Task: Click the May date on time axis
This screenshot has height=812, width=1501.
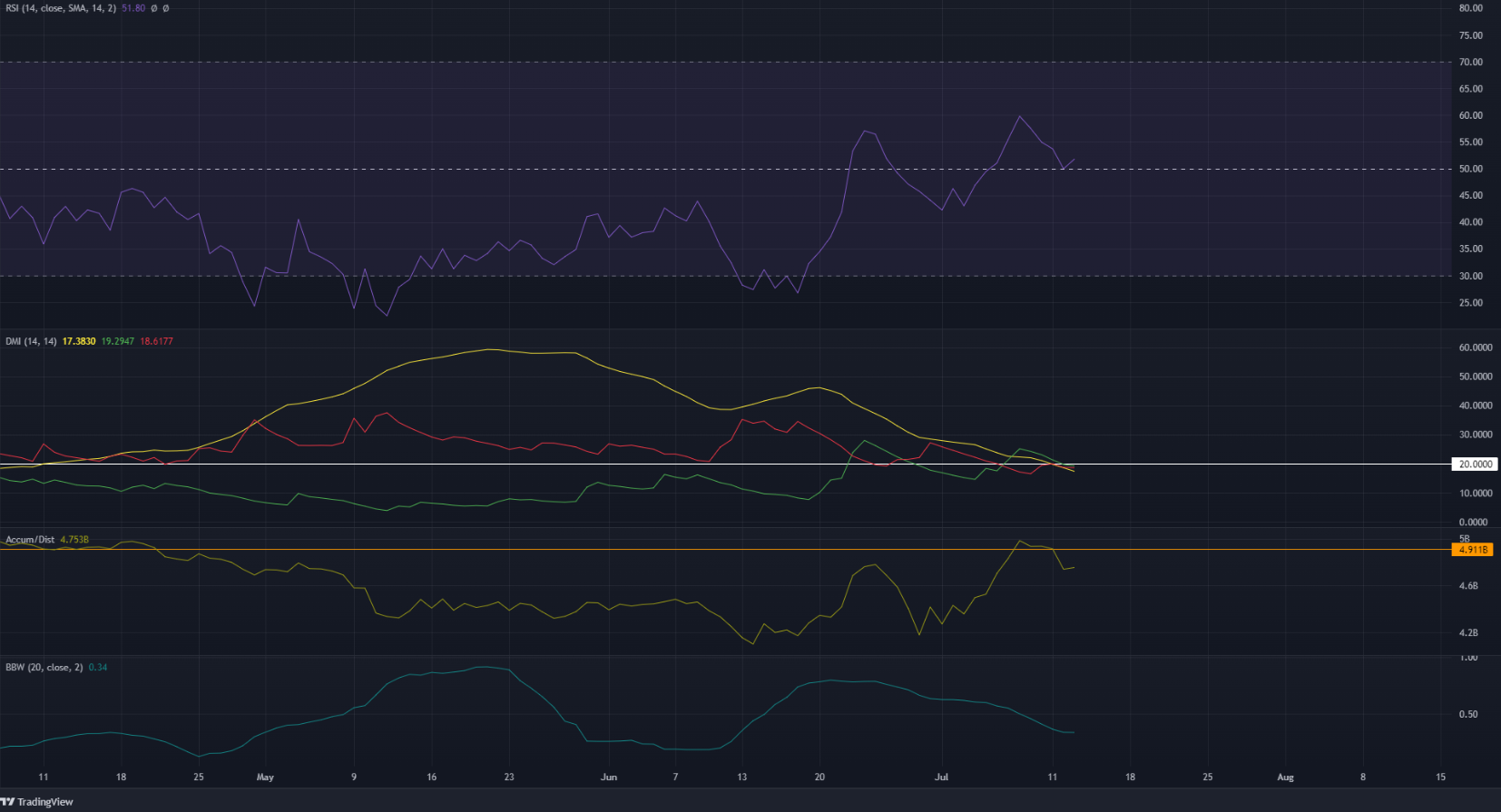Action: pos(265,778)
